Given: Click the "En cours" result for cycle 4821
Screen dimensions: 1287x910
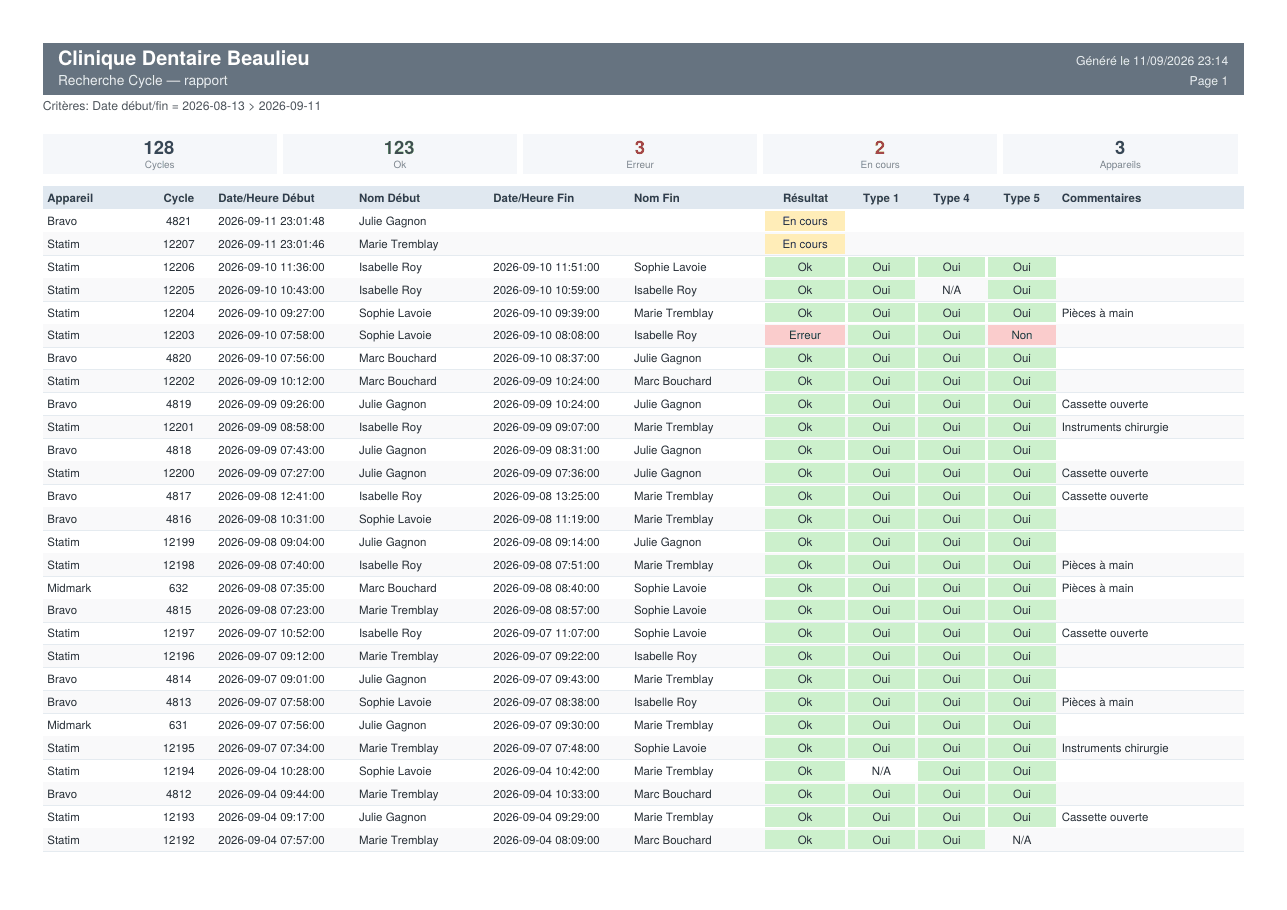Looking at the screenshot, I should coord(805,221).
